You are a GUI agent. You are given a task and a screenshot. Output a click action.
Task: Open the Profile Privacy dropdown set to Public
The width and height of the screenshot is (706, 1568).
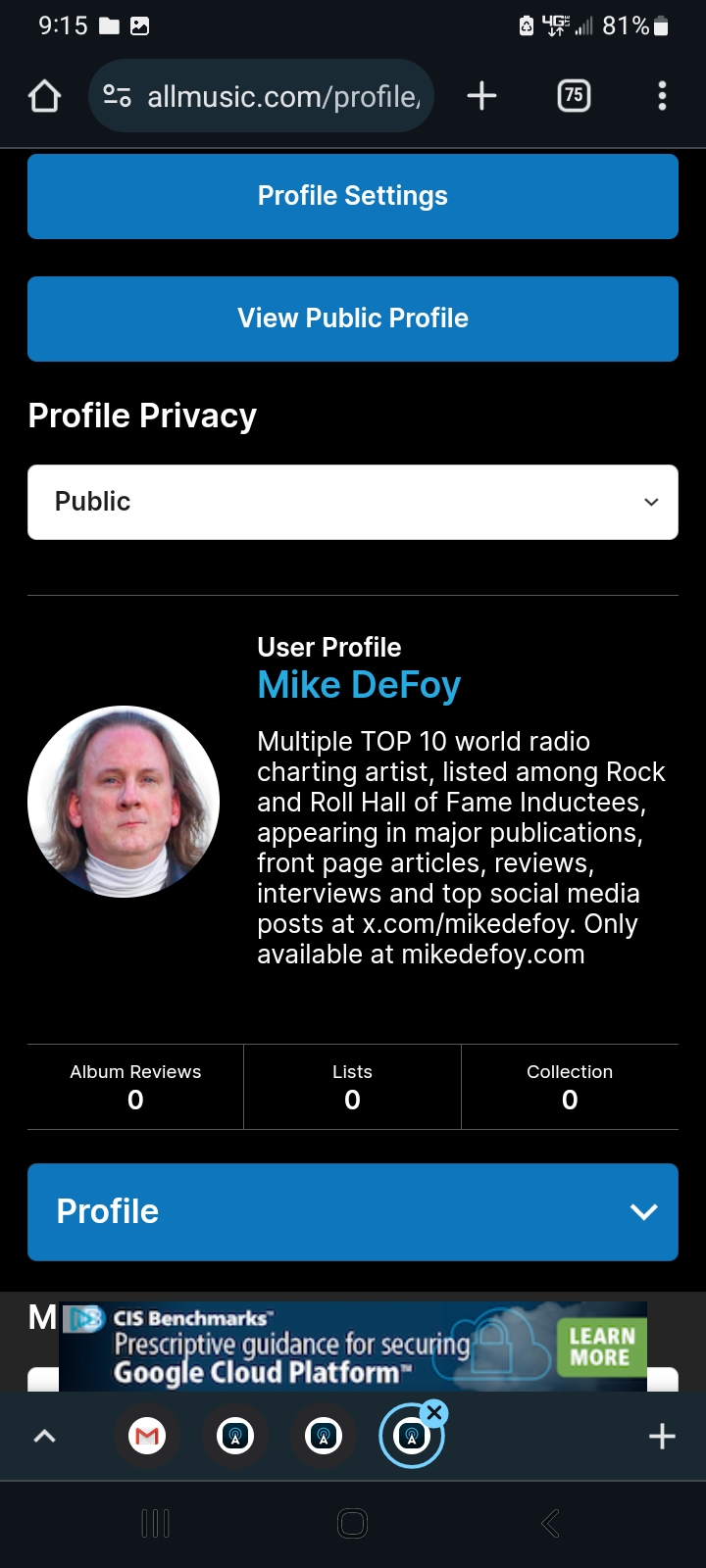(x=353, y=502)
